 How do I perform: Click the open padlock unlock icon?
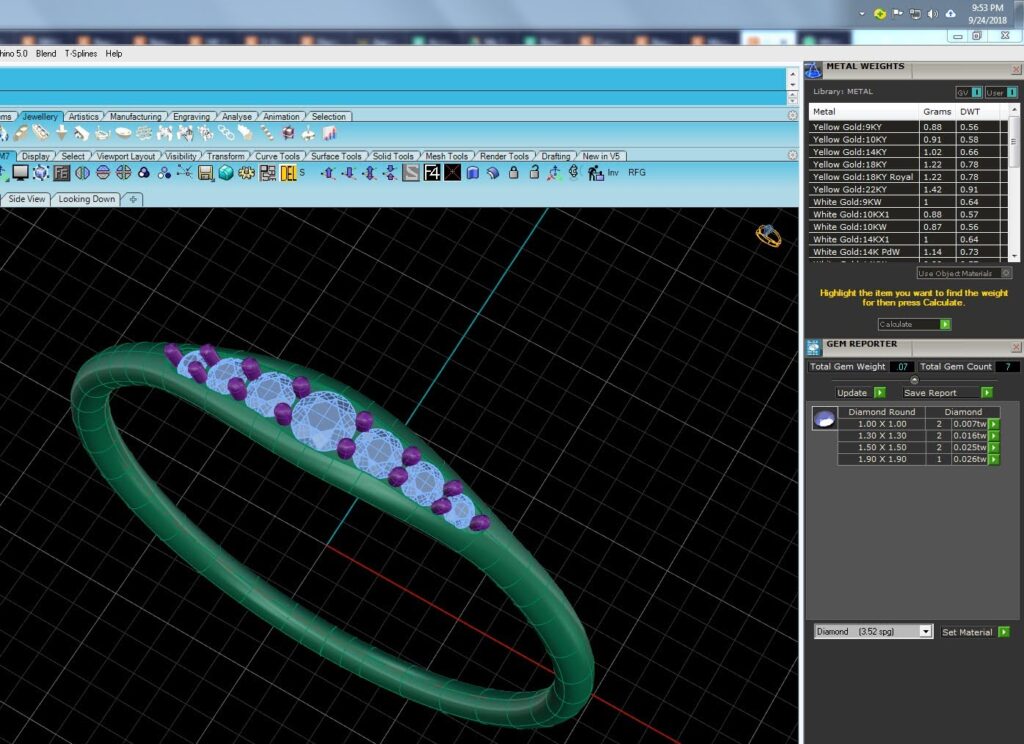pos(534,172)
